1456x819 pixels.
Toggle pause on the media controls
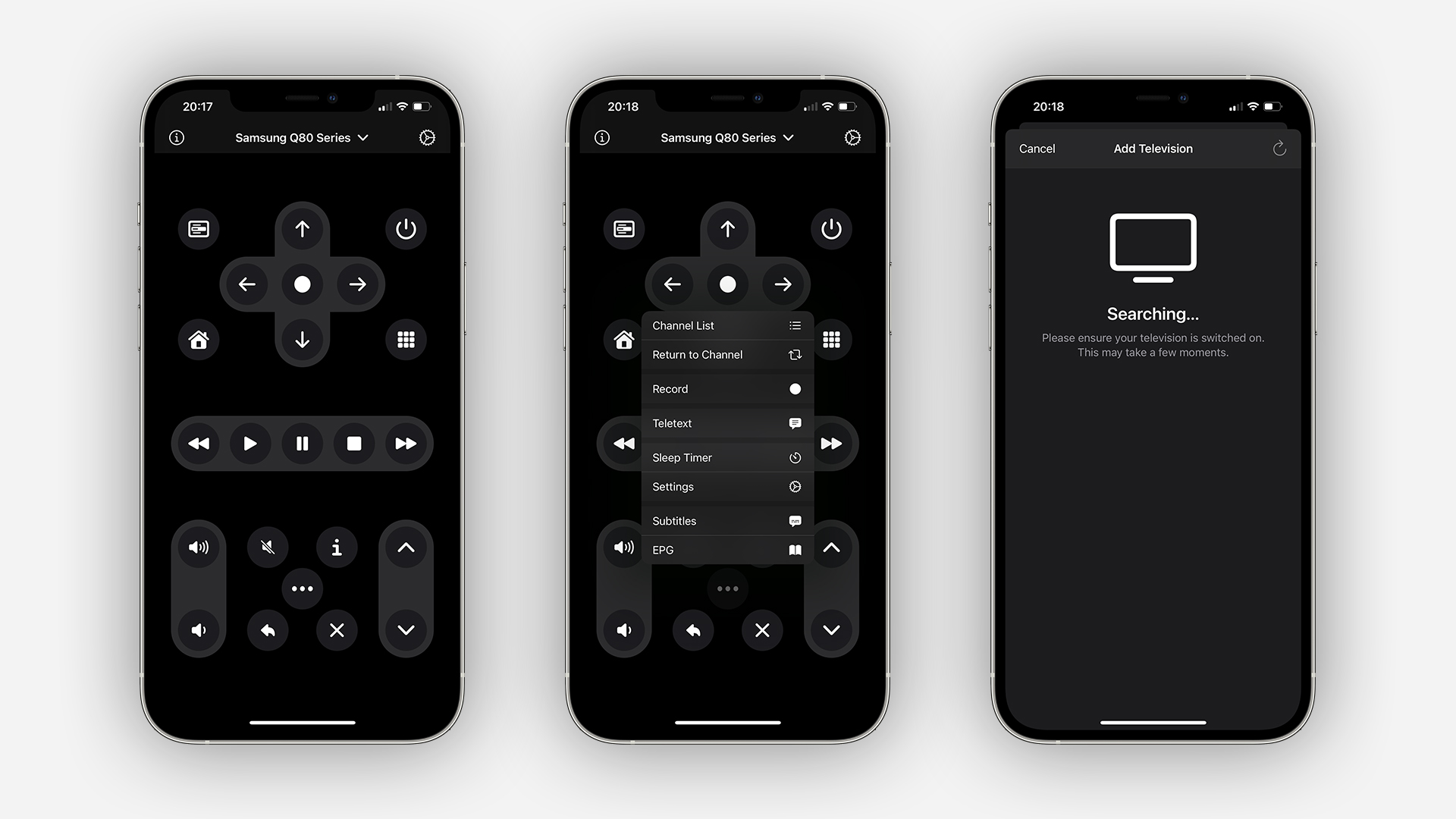tap(302, 443)
